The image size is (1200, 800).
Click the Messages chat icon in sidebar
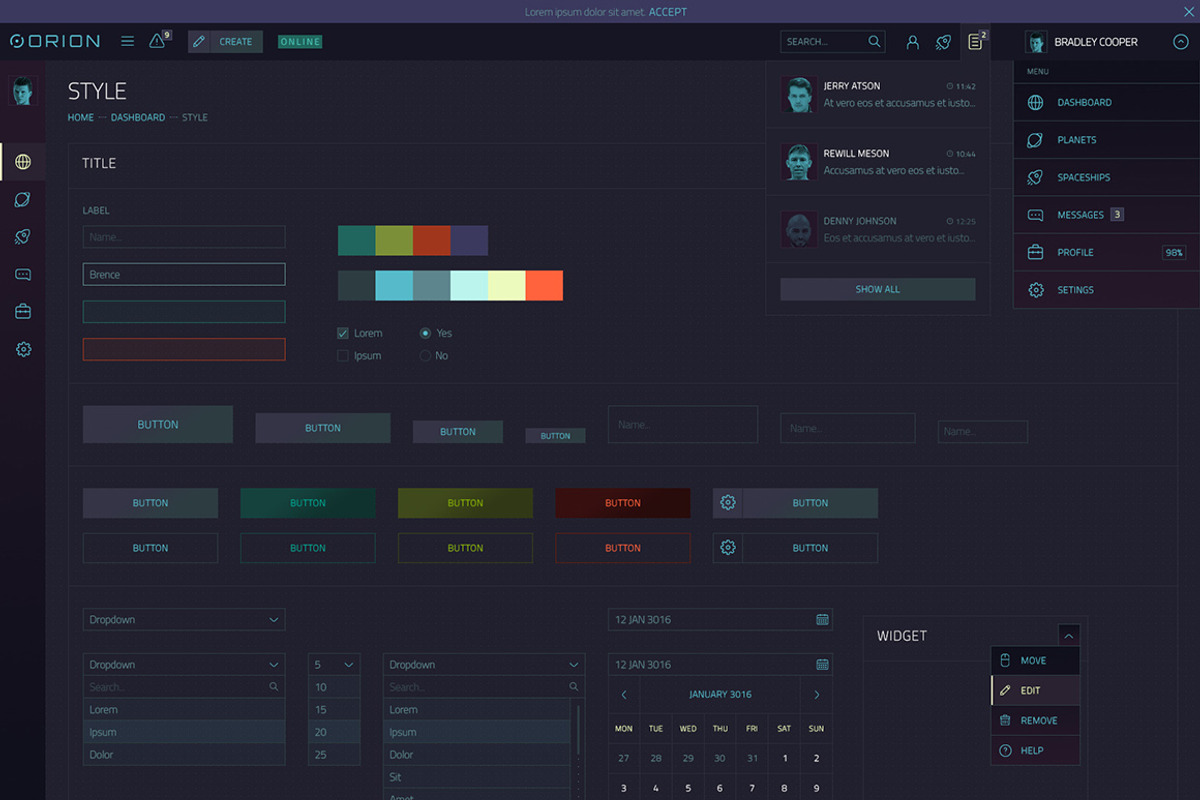[22, 274]
